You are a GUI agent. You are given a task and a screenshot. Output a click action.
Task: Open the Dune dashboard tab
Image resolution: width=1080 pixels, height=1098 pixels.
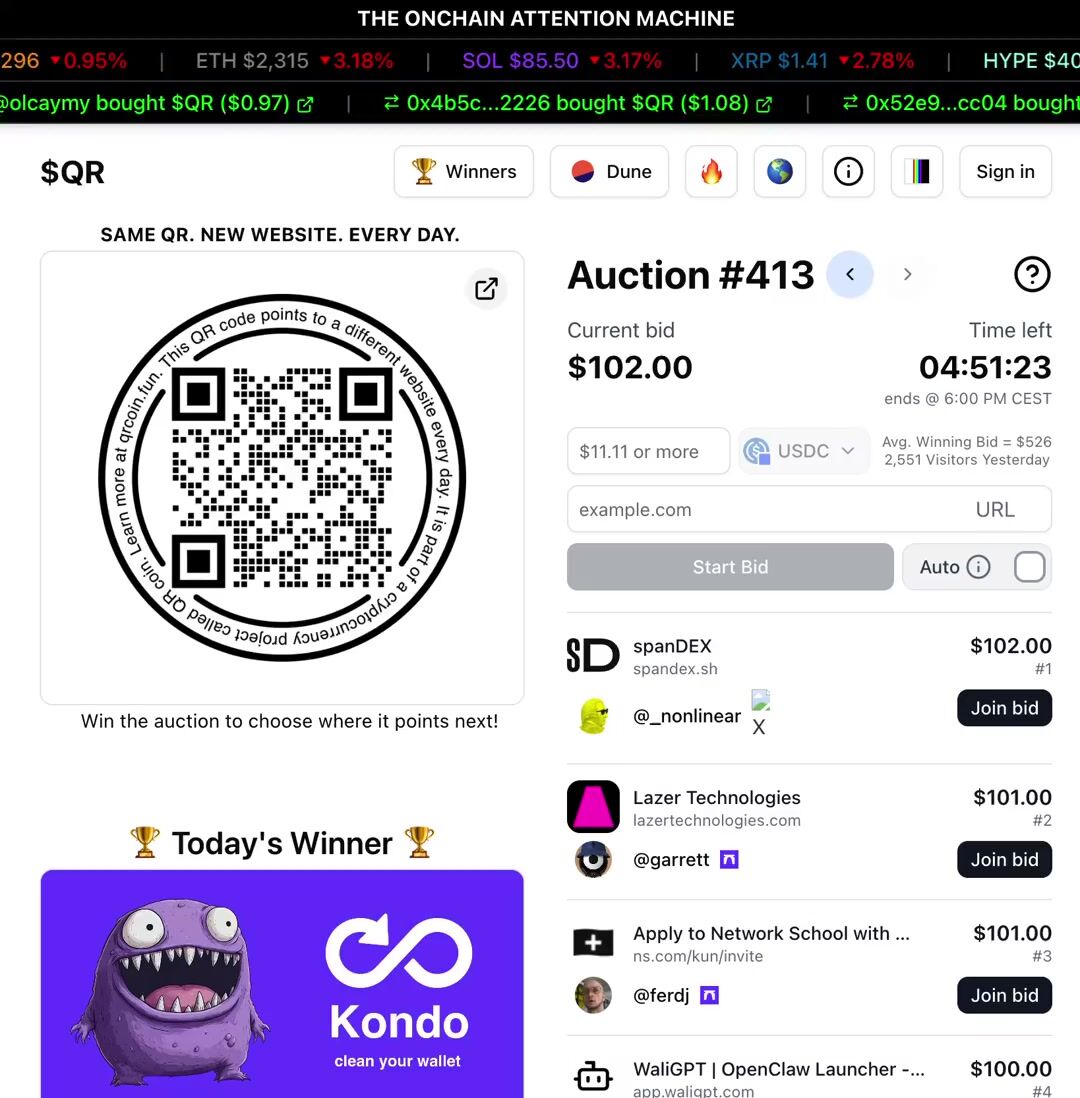pyautogui.click(x=609, y=172)
